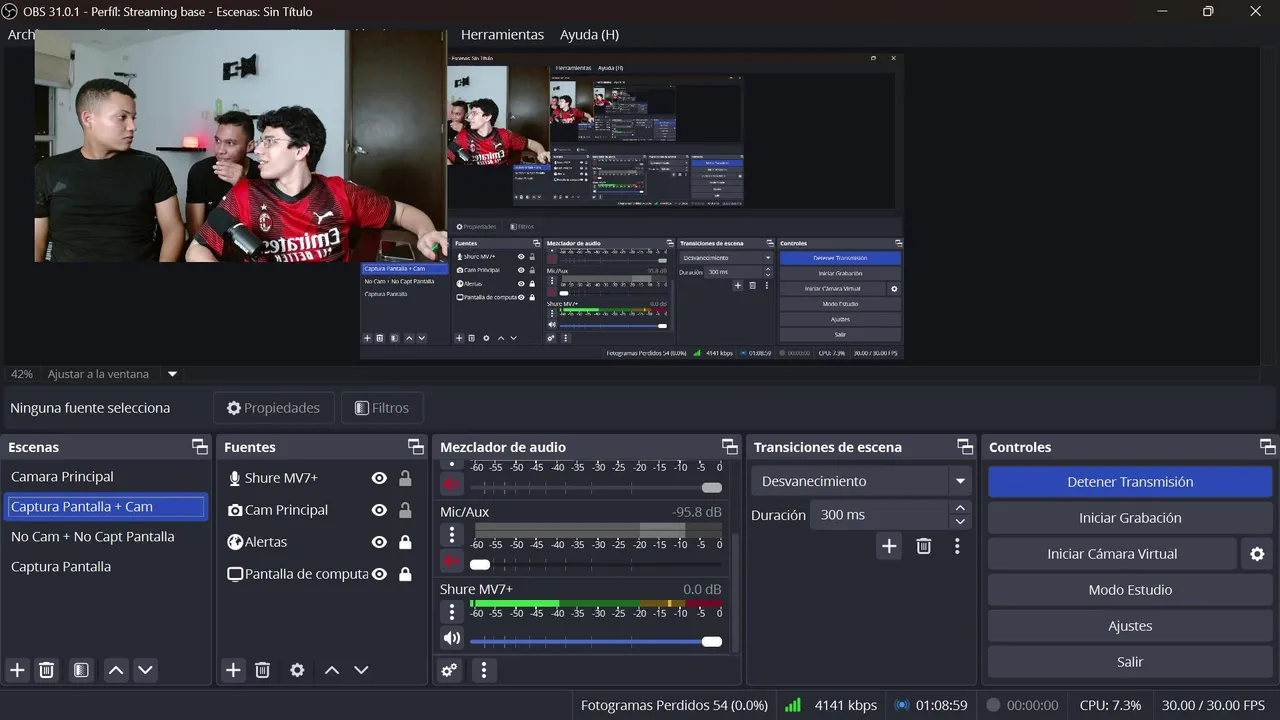The width and height of the screenshot is (1280, 720).
Task: Move source down in Fuentes panel
Action: click(x=361, y=670)
